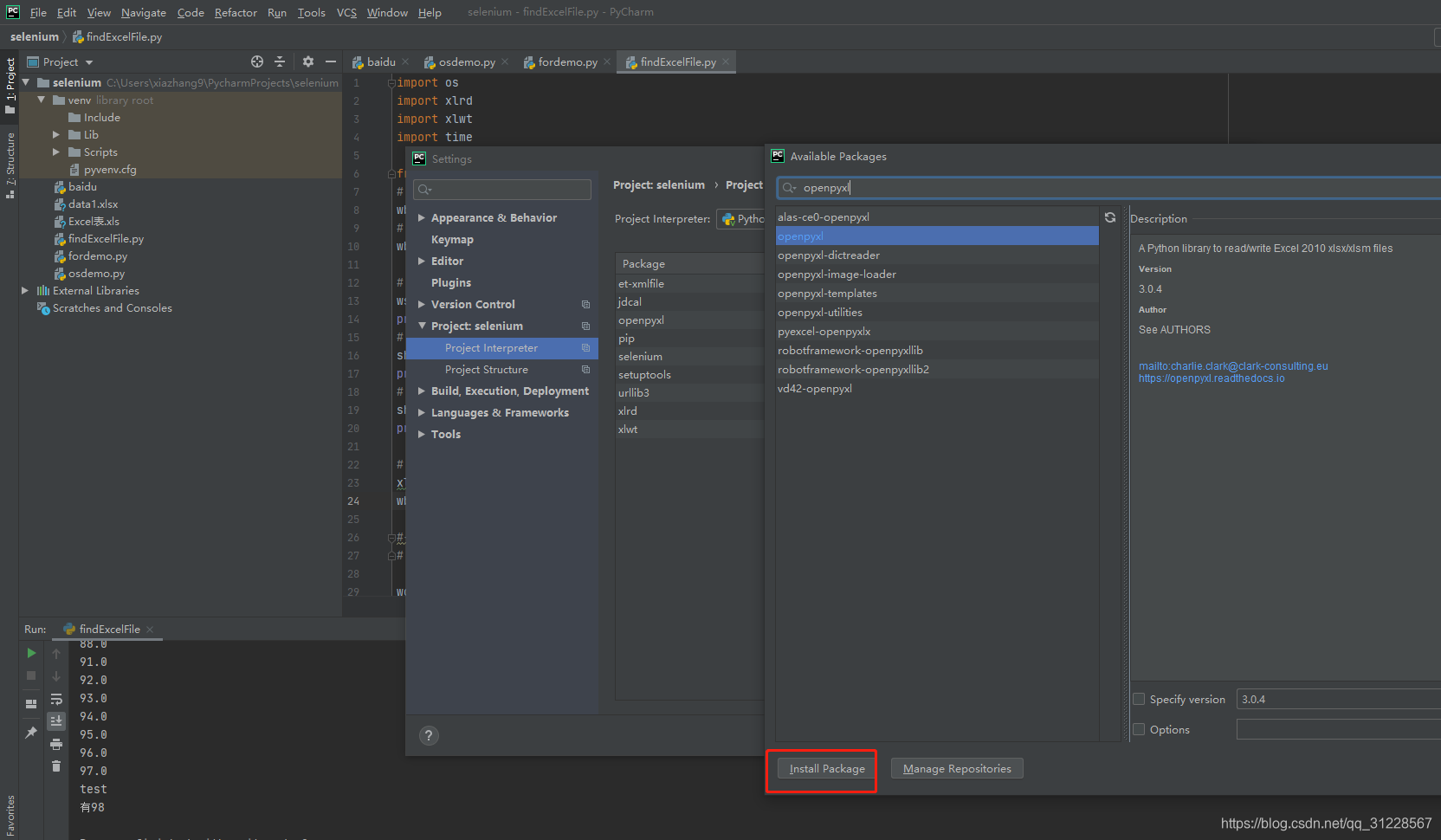The image size is (1441, 840).
Task: Click the collapse all icon in Project panel
Action: 280,61
